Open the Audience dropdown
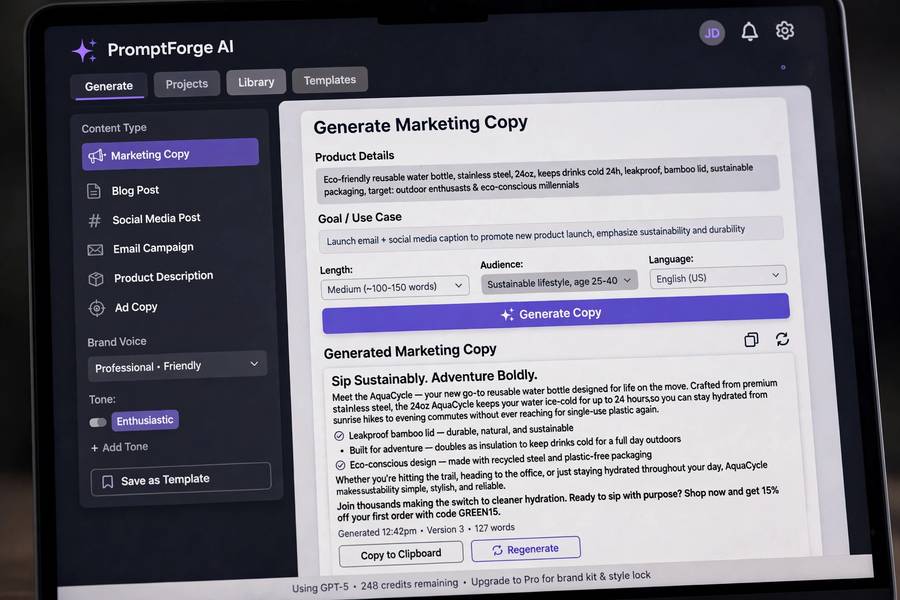This screenshot has height=600, width=900. (559, 282)
